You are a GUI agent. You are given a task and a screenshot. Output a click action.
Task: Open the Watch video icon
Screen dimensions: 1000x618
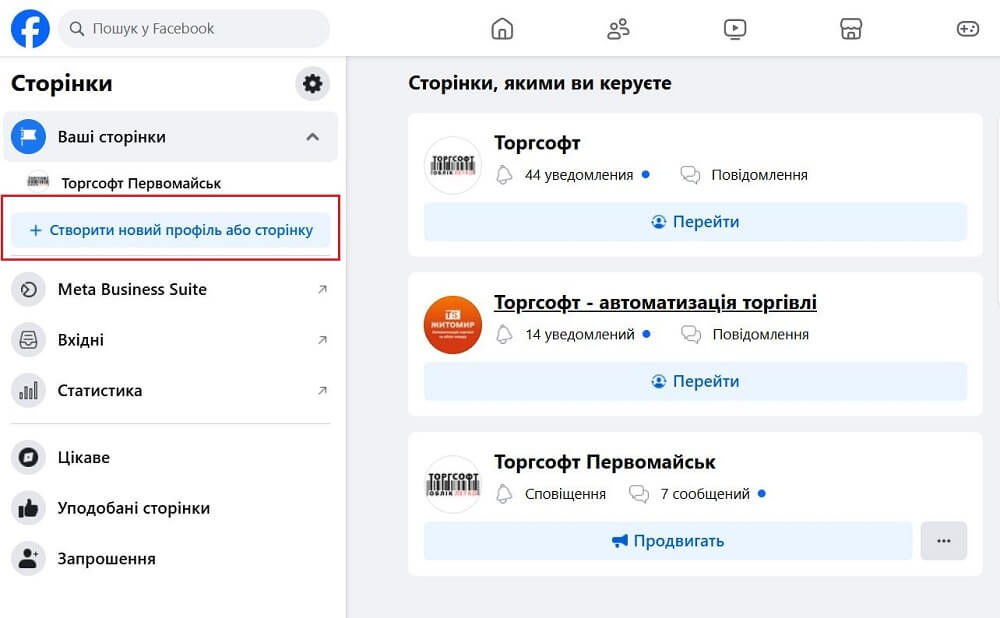click(735, 29)
